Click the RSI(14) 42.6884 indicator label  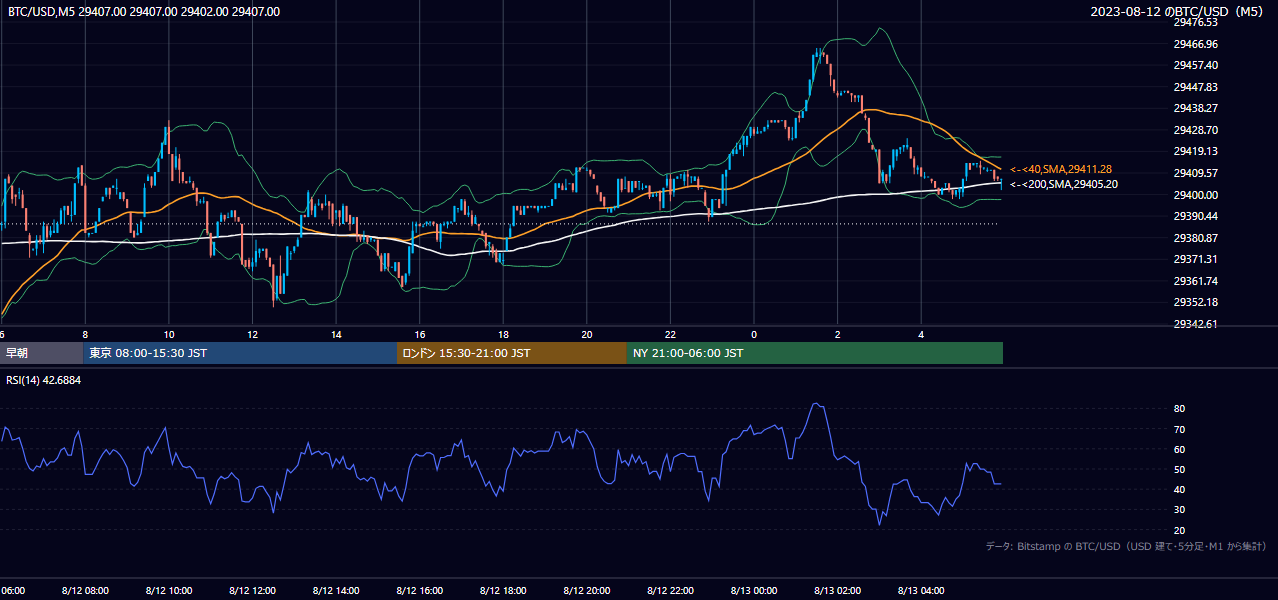[44, 380]
